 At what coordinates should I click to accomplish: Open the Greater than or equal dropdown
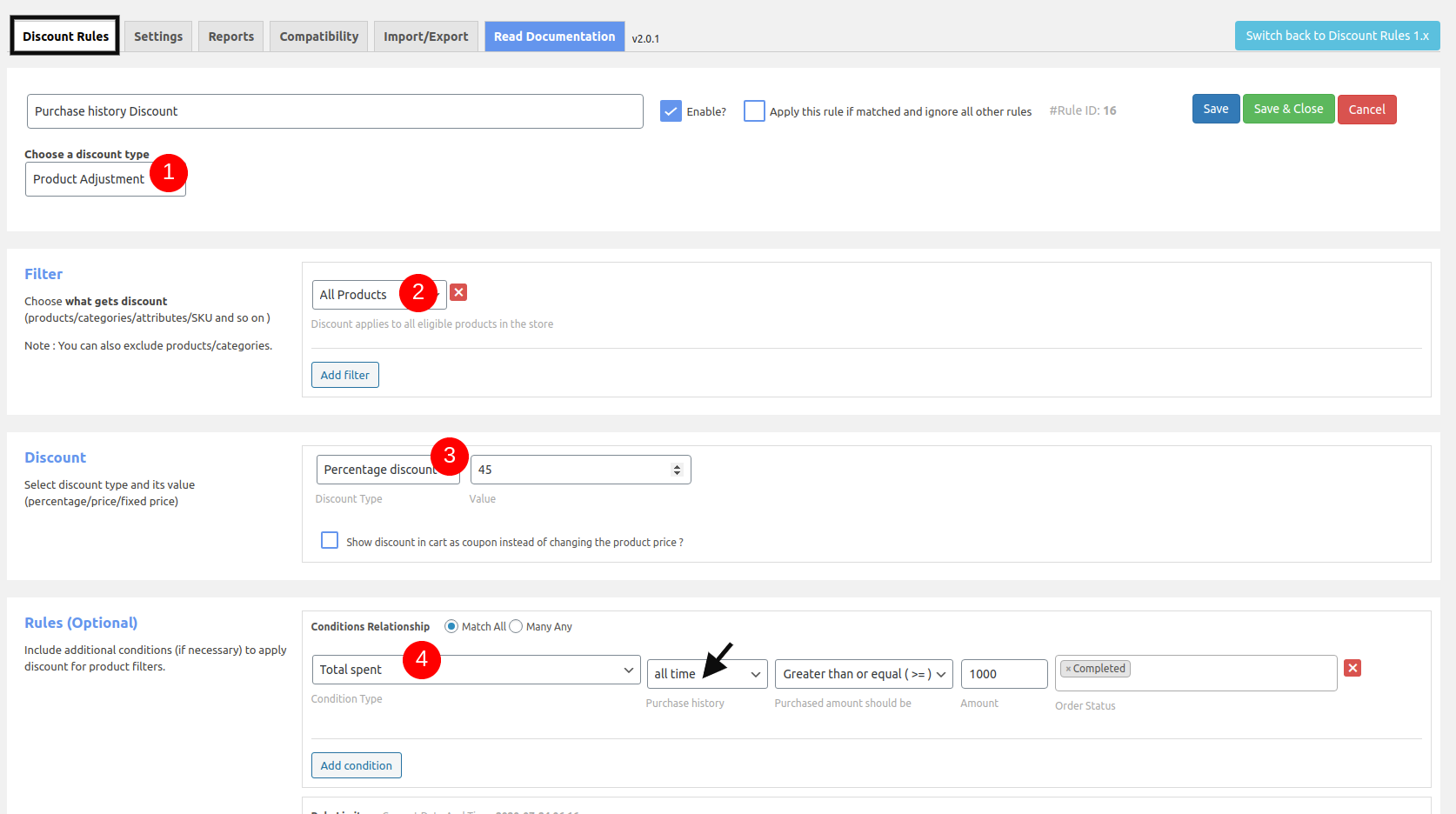pos(864,674)
